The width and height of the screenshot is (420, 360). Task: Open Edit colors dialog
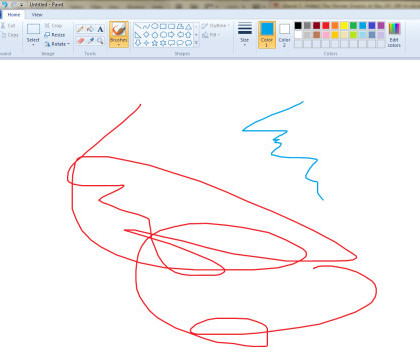[394, 35]
